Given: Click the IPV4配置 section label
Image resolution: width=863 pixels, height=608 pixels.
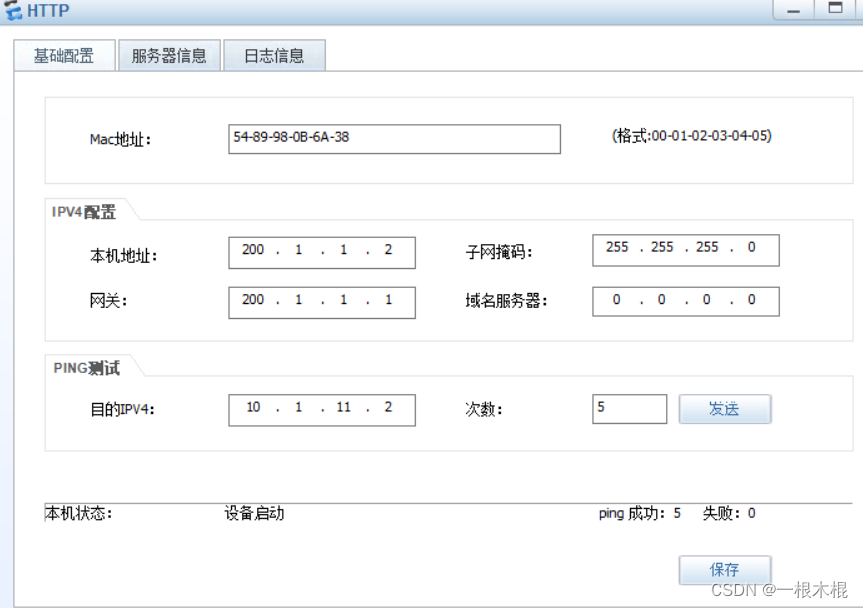Looking at the screenshot, I should click(84, 212).
